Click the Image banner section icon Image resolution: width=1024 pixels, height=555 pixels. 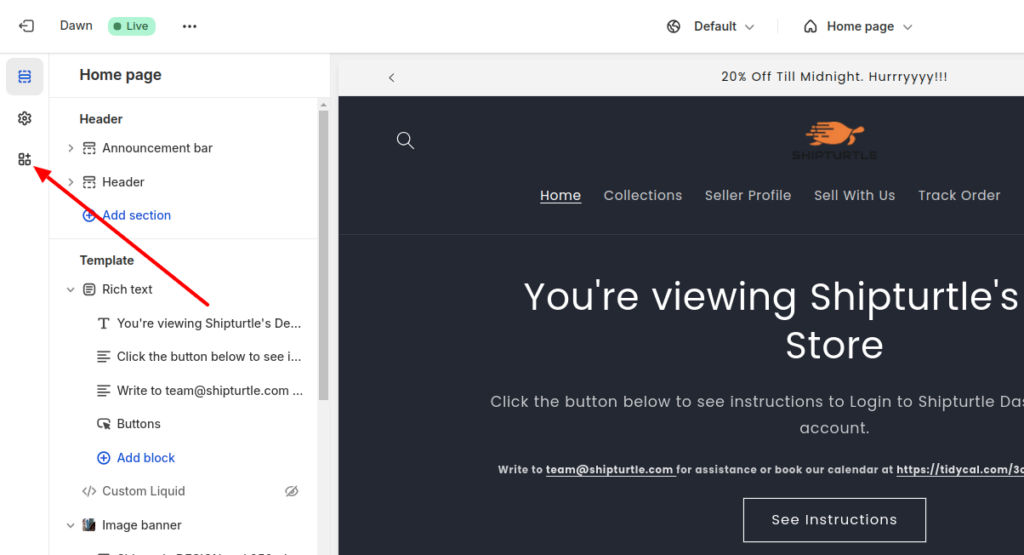pos(89,525)
